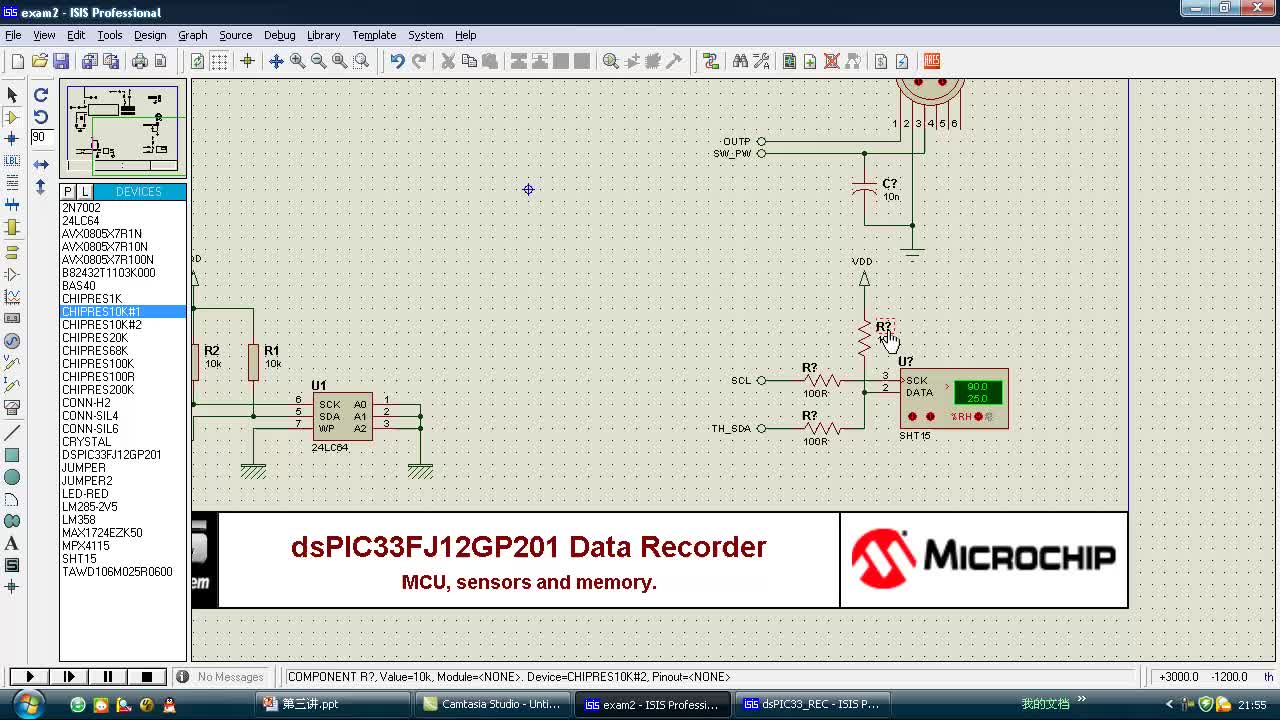The image size is (1280, 720).
Task: Open the Debug menu
Action: tap(280, 35)
